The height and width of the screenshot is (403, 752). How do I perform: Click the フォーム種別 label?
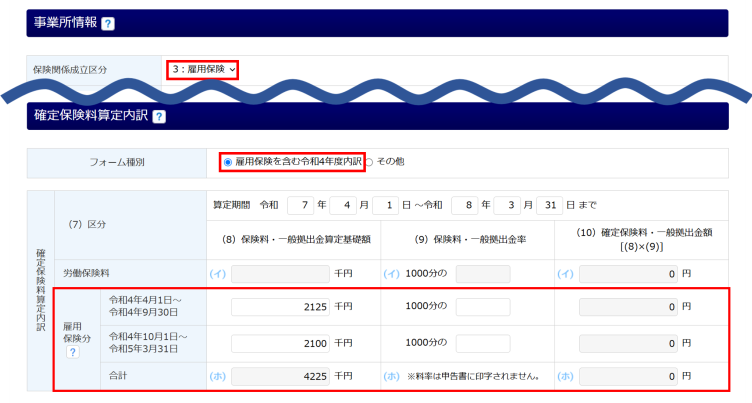point(117,163)
